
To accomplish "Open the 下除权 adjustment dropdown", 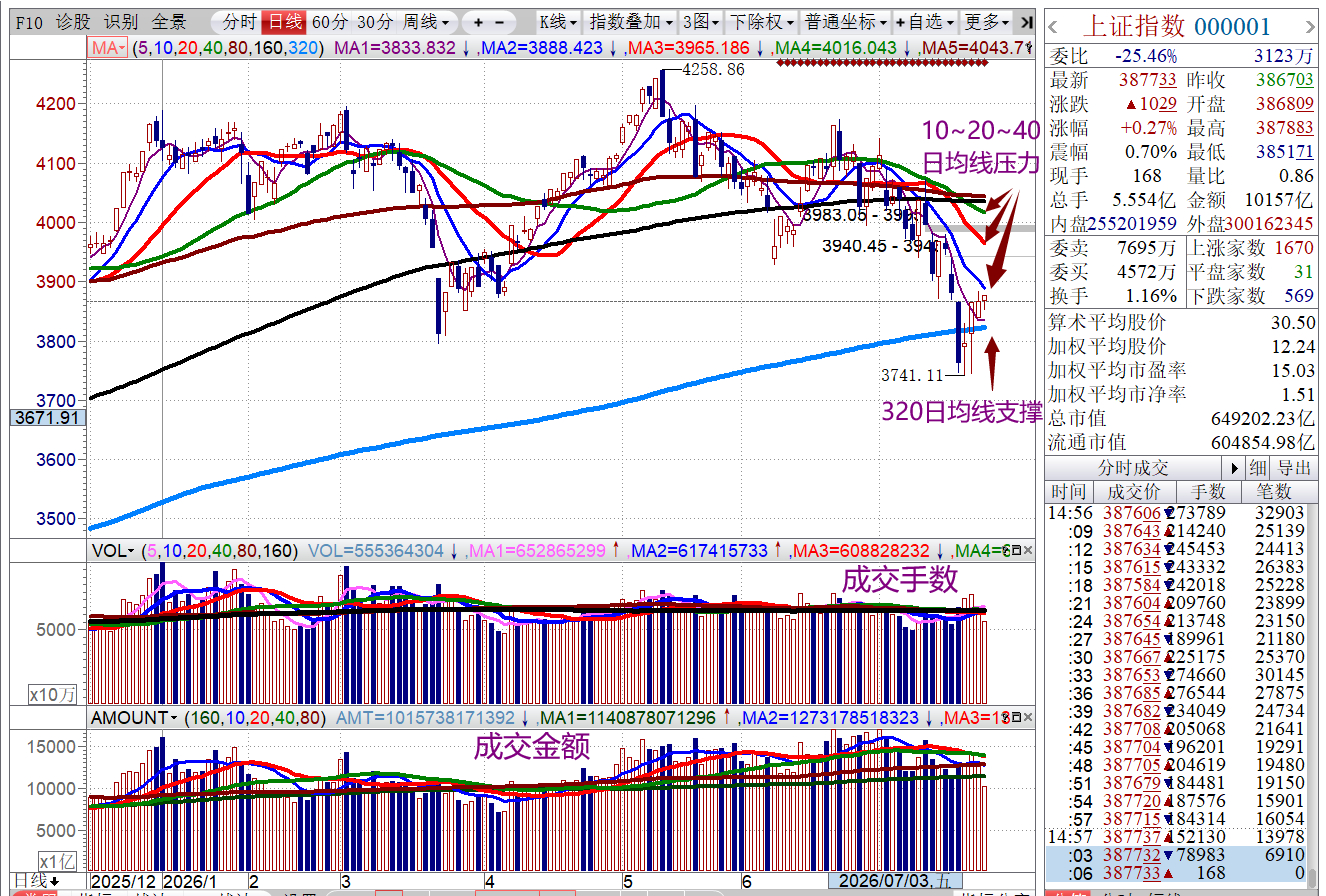I will click(761, 21).
